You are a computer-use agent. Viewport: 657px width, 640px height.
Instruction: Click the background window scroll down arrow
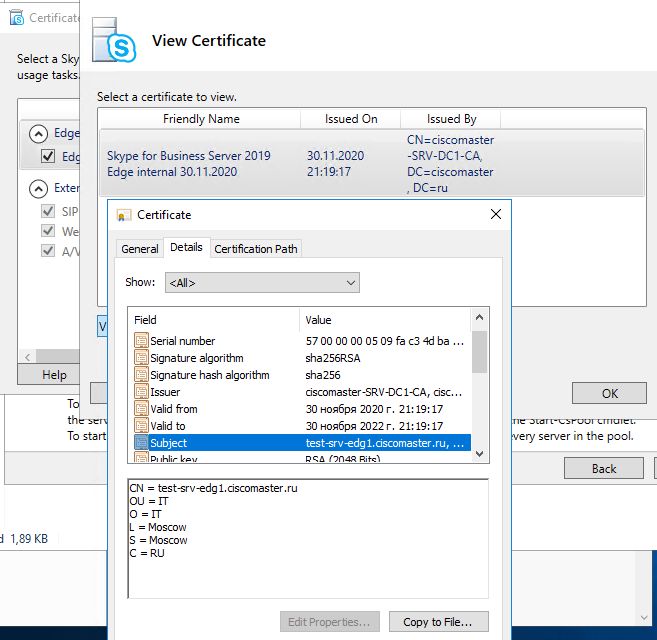644,617
